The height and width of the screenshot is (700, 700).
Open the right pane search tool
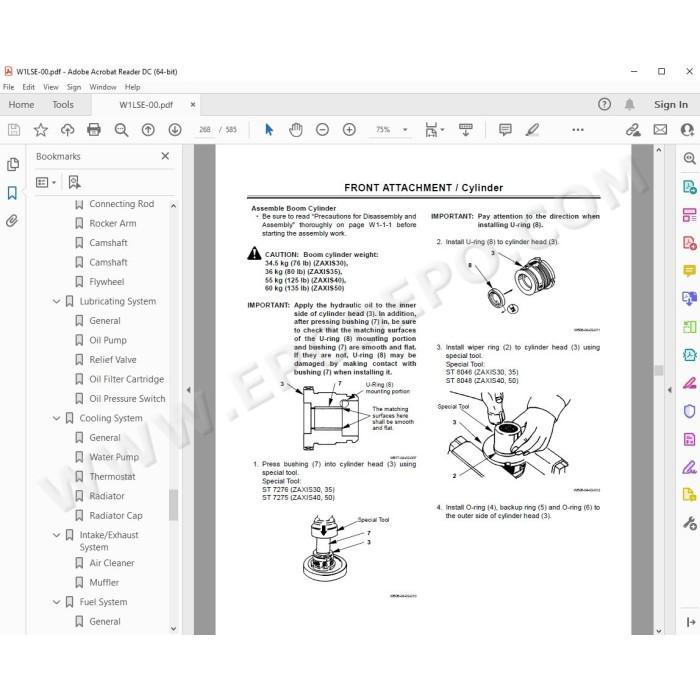pos(689,158)
